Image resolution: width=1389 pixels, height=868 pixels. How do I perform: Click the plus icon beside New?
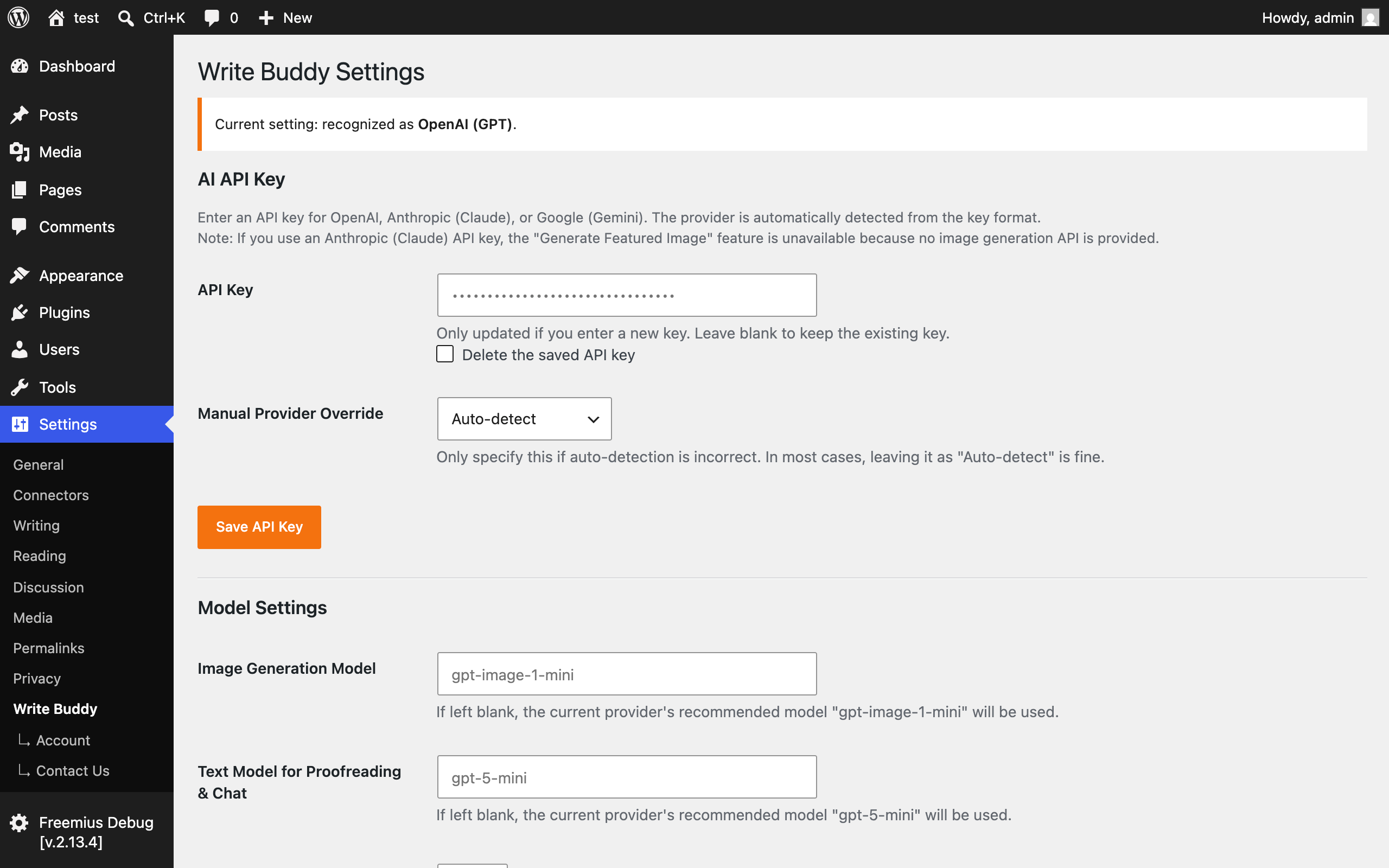tap(266, 18)
